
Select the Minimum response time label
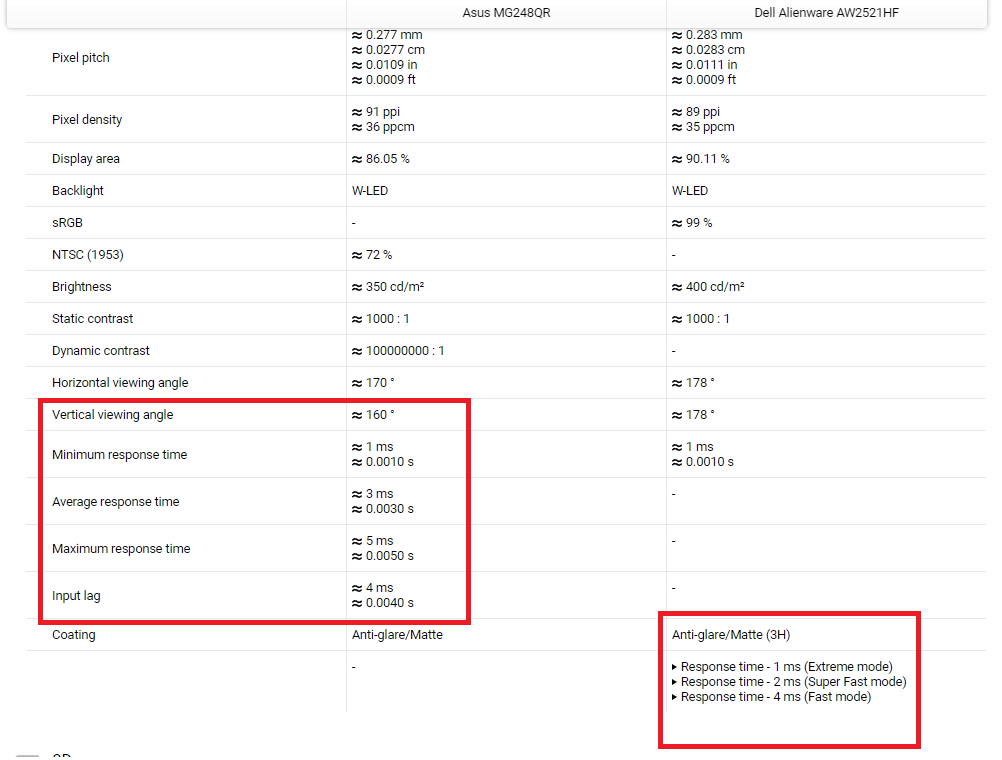point(119,454)
